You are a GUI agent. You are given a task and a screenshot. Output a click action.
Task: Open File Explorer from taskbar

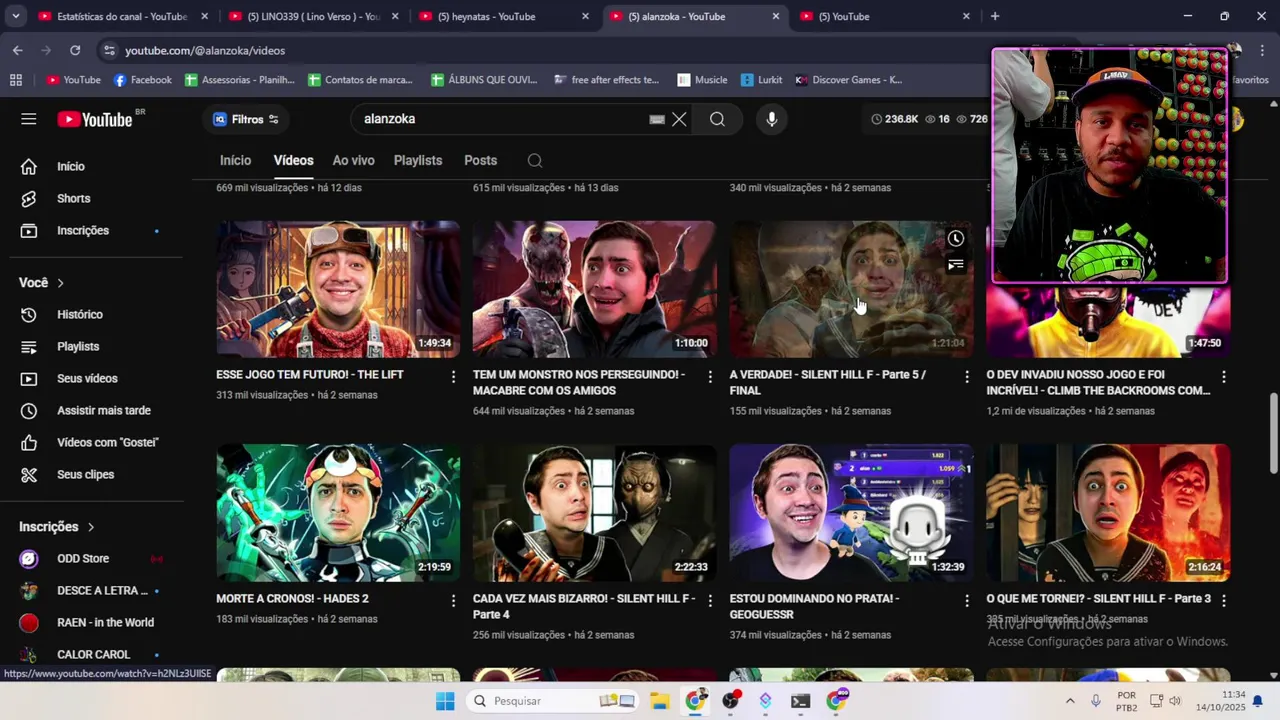(660, 701)
